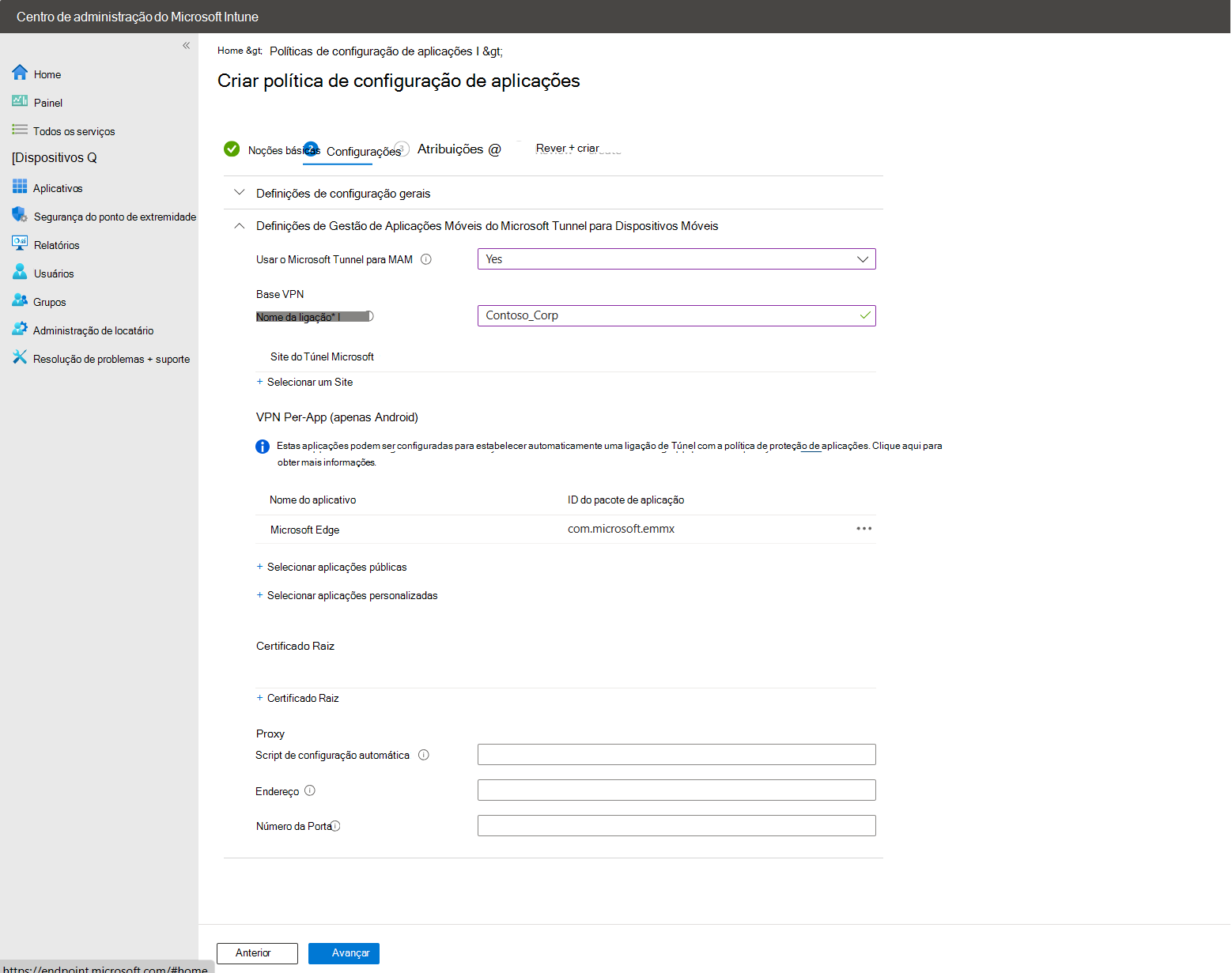
Task: Open the Rever + criar tab
Action: click(x=568, y=149)
